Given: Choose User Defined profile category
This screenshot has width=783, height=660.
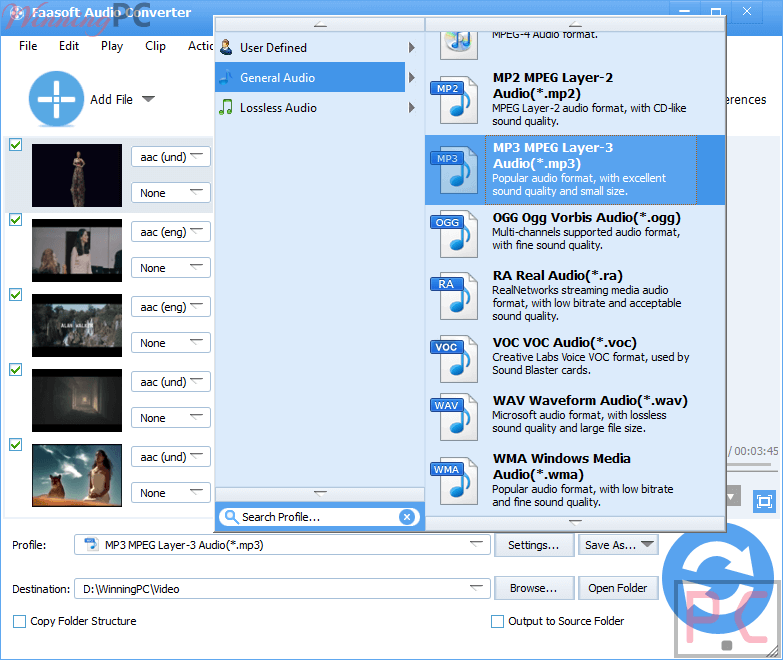Looking at the screenshot, I should click(319, 47).
